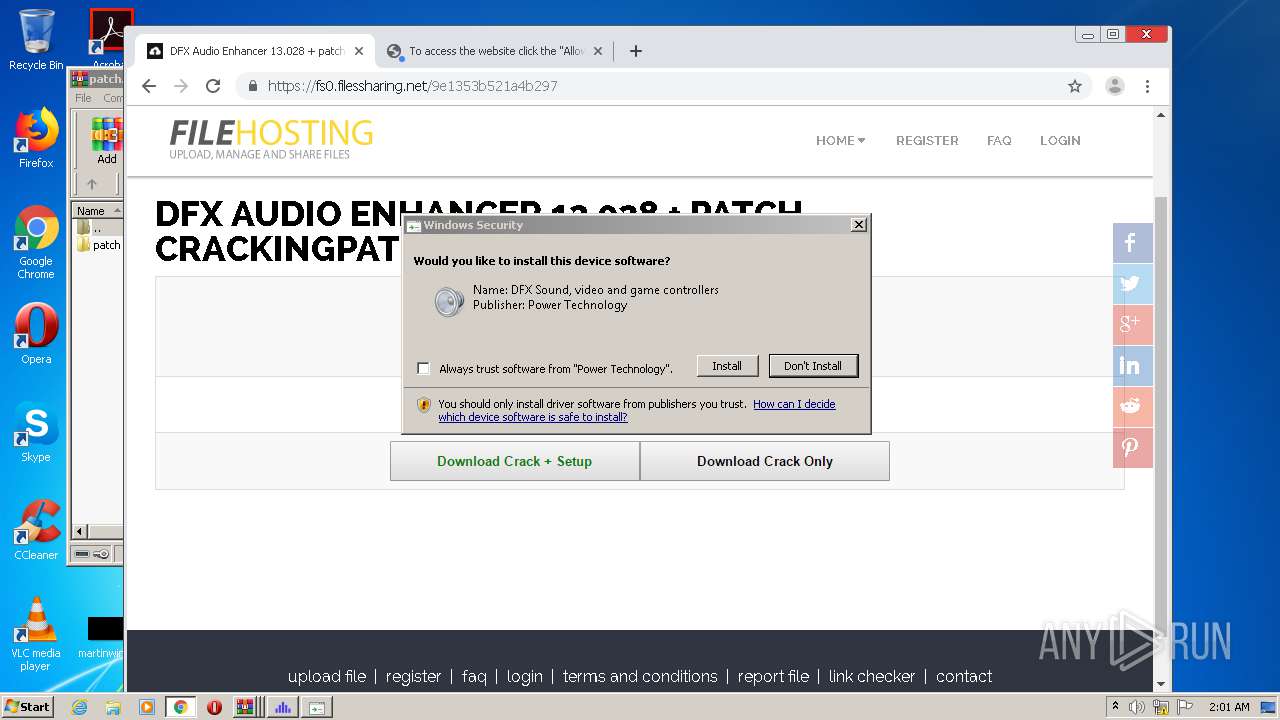The image size is (1280, 720).
Task: Open 'terms and conditions' footer link
Action: point(640,677)
